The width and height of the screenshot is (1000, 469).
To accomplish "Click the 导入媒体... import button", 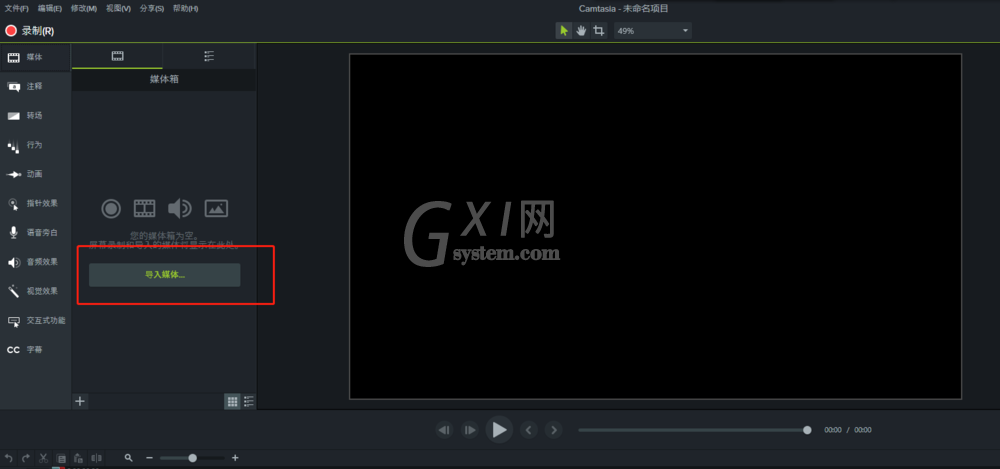I will point(165,275).
